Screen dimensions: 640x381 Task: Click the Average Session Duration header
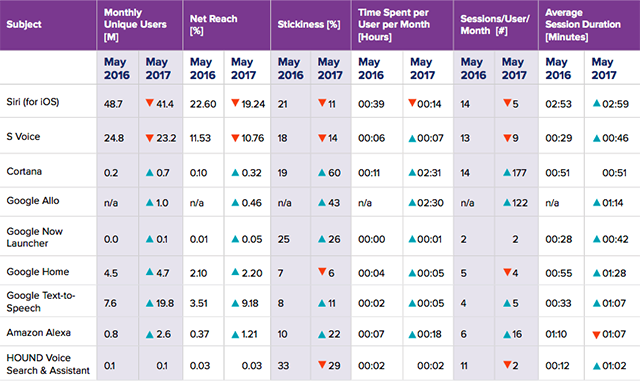[582, 25]
